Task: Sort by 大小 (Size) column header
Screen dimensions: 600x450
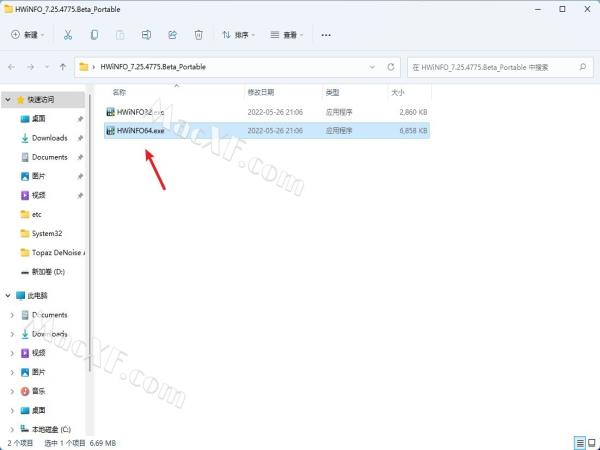Action: tap(398, 92)
